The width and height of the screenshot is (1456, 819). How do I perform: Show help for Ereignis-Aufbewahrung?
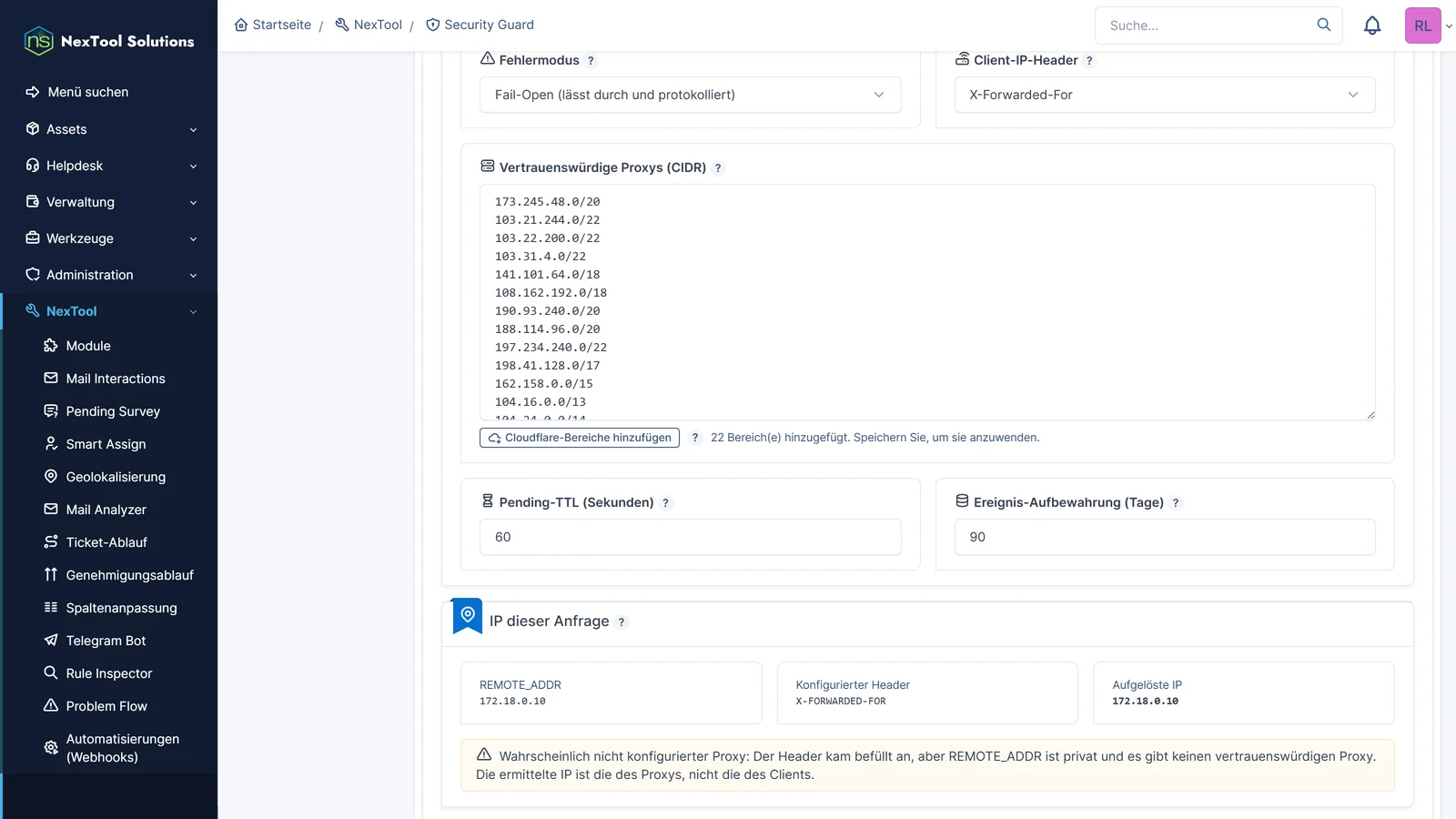1176,503
